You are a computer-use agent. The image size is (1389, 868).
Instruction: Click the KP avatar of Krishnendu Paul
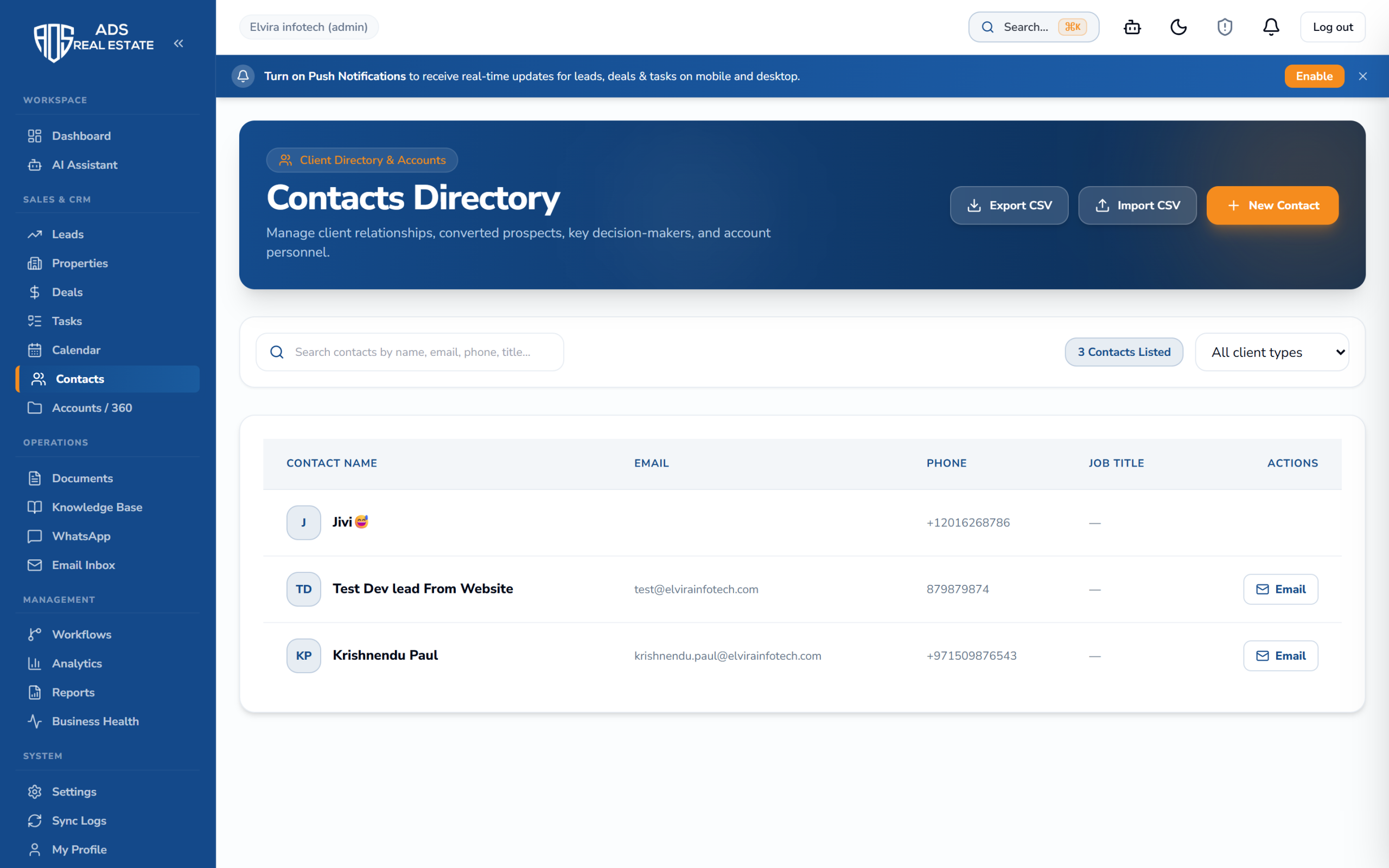[x=304, y=655]
